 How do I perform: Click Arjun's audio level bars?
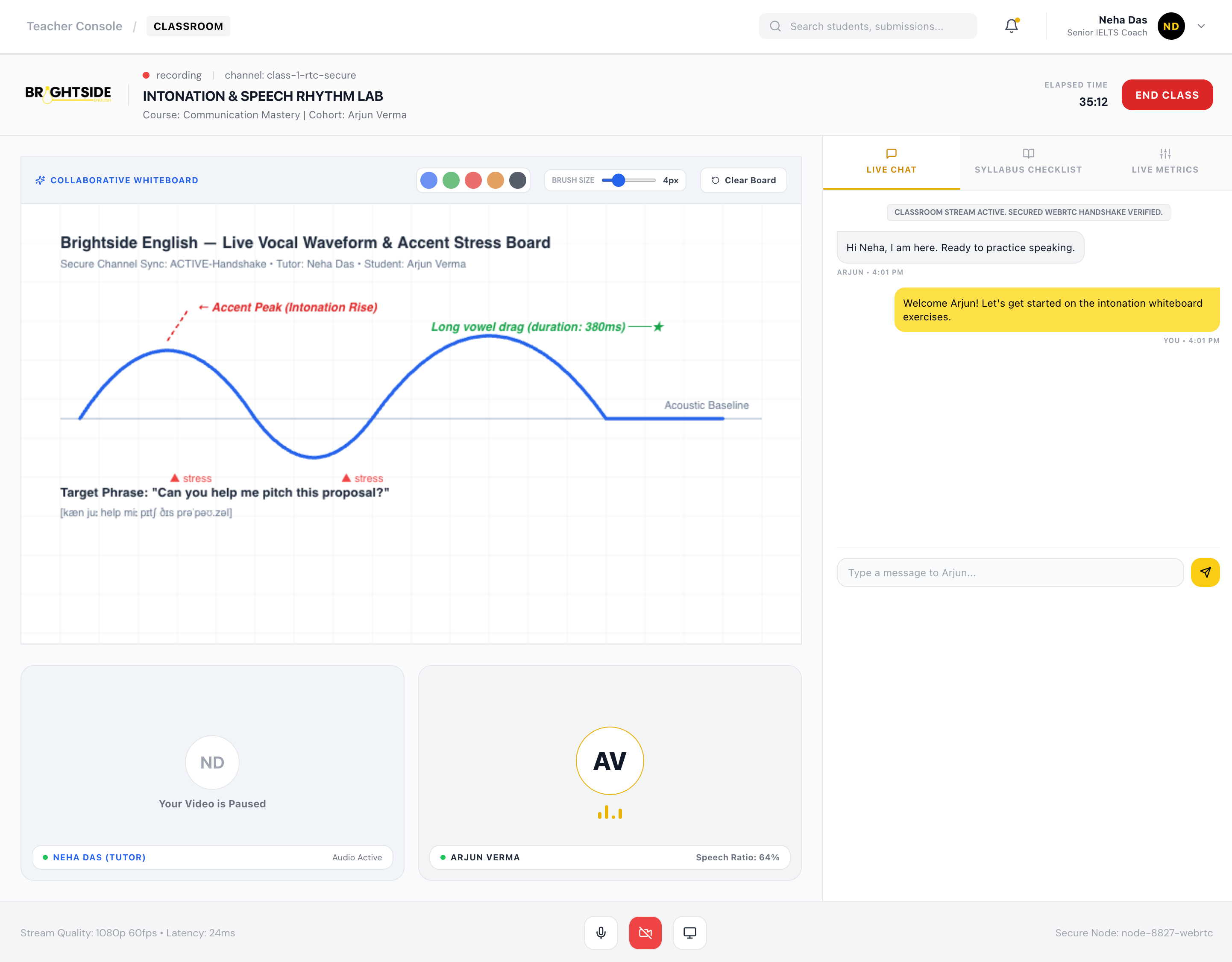coord(610,812)
